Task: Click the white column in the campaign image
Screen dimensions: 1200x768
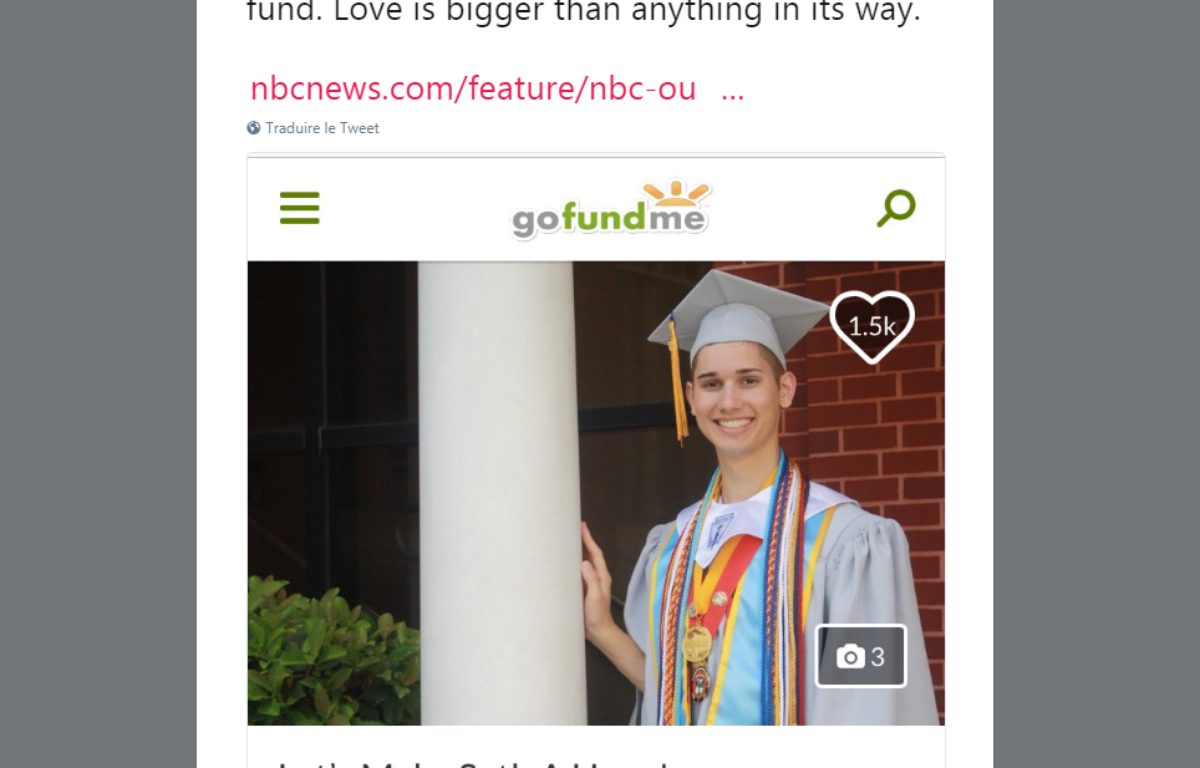Action: pos(500,493)
